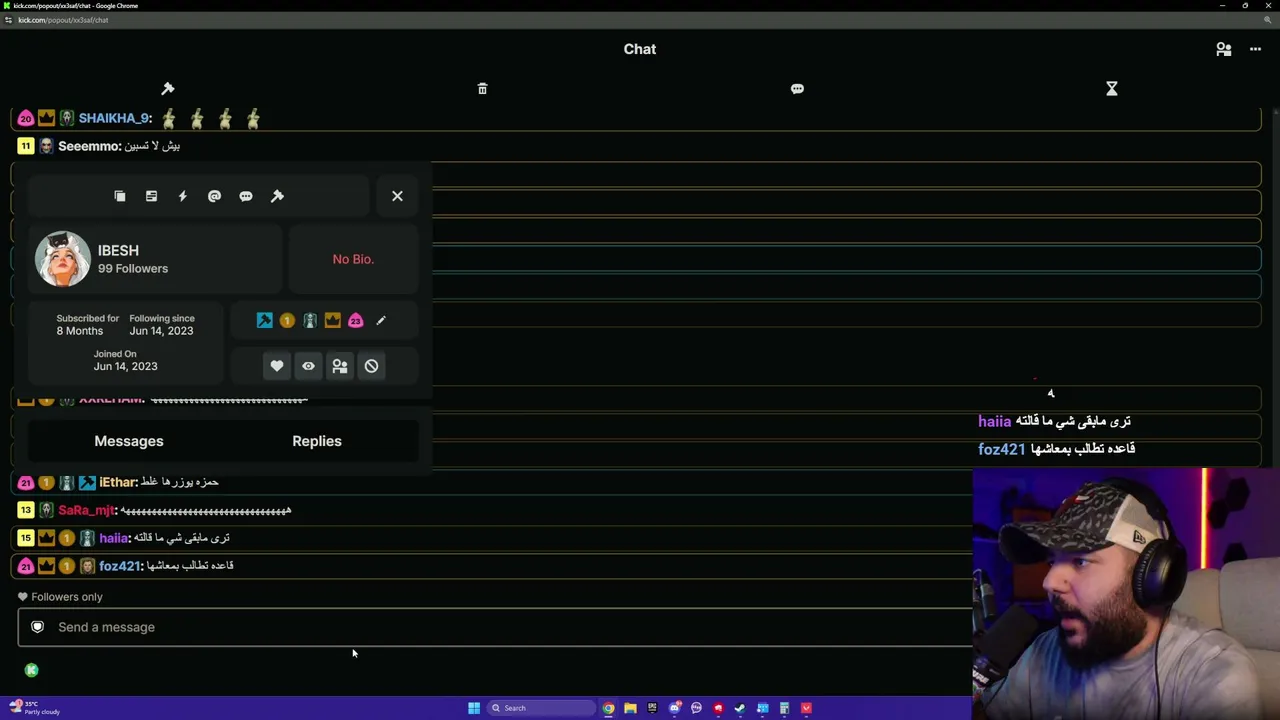Screen dimensions: 1280x720
Task: Click the IBESH username in user card
Action: (118, 250)
